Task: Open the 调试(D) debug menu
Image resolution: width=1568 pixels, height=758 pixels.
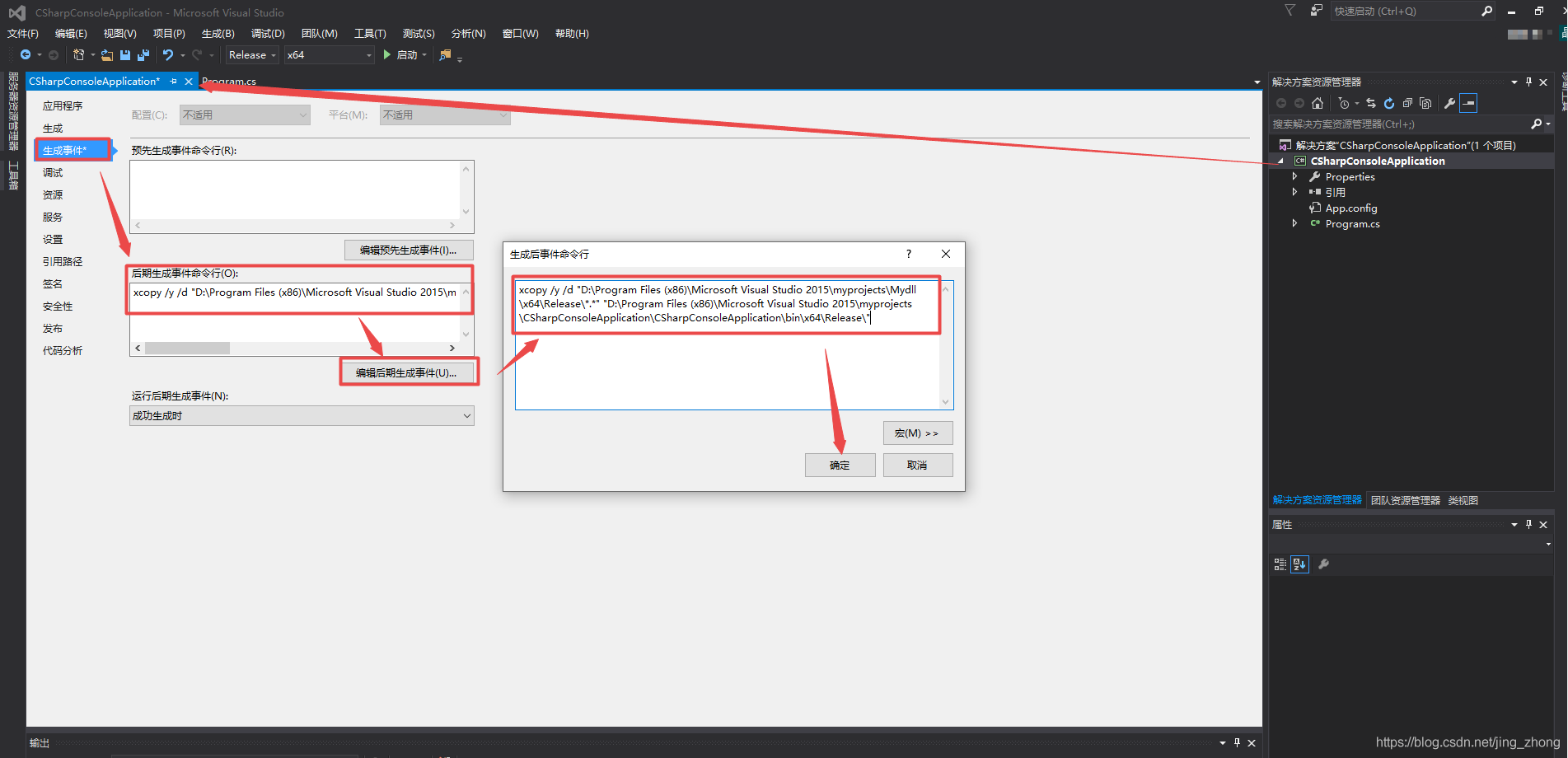Action: [268, 34]
